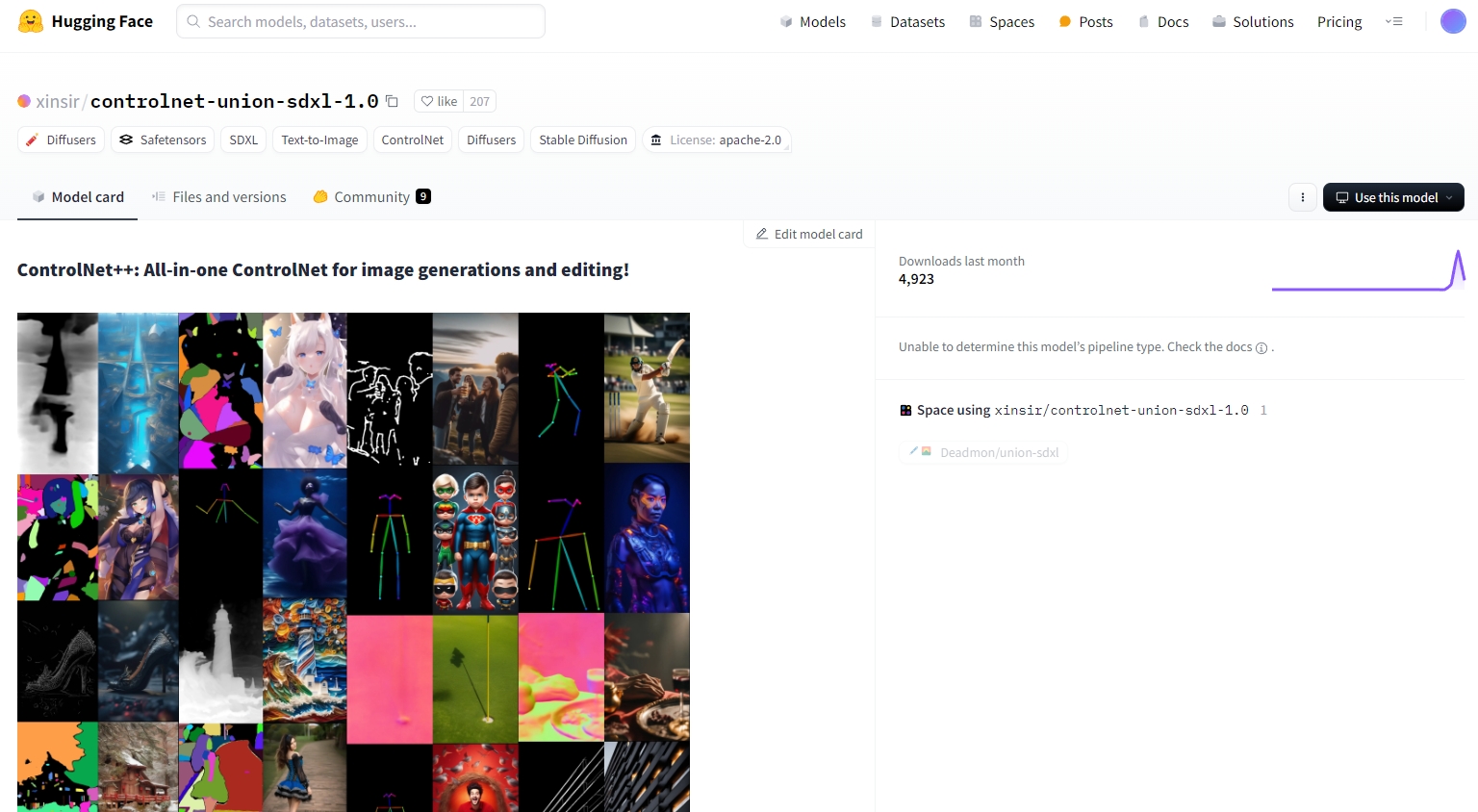Open Solutions in top navigation
Screen dimensions: 1478x812
[1253, 21]
